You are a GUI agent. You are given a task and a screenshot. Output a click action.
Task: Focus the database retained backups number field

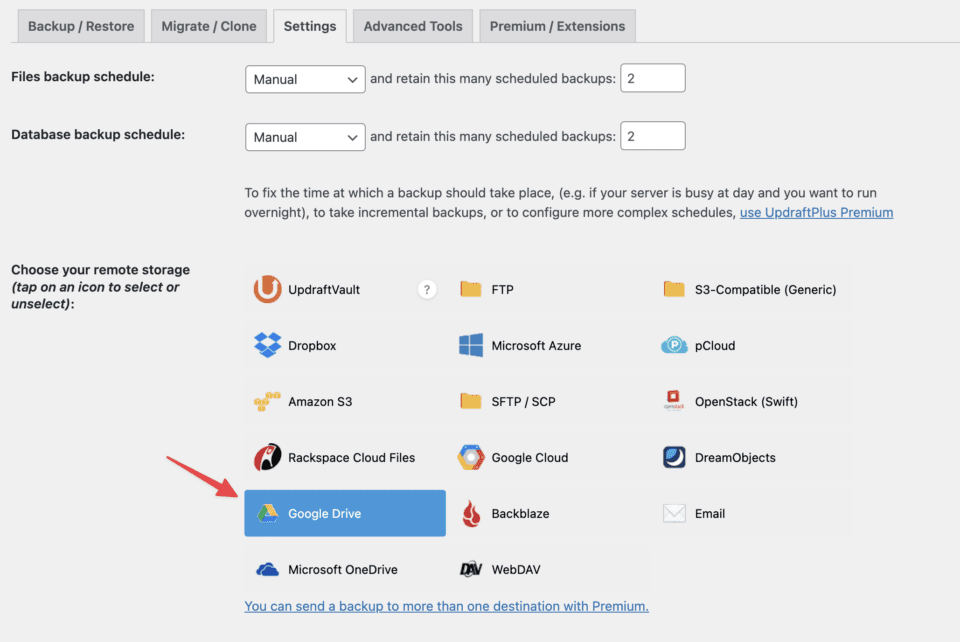click(653, 136)
